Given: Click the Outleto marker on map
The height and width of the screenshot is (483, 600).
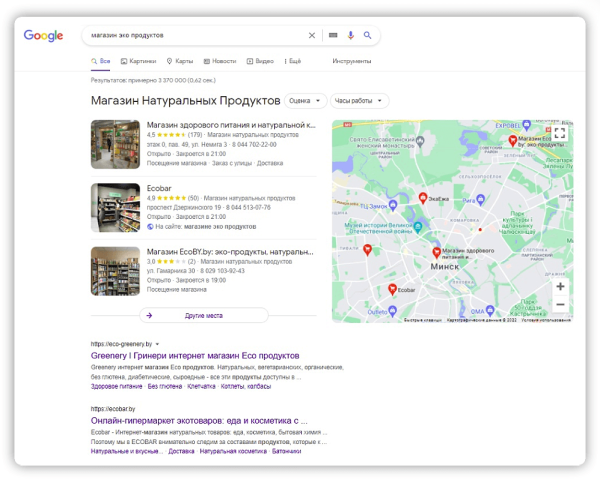Looking at the screenshot, I should tap(392, 310).
